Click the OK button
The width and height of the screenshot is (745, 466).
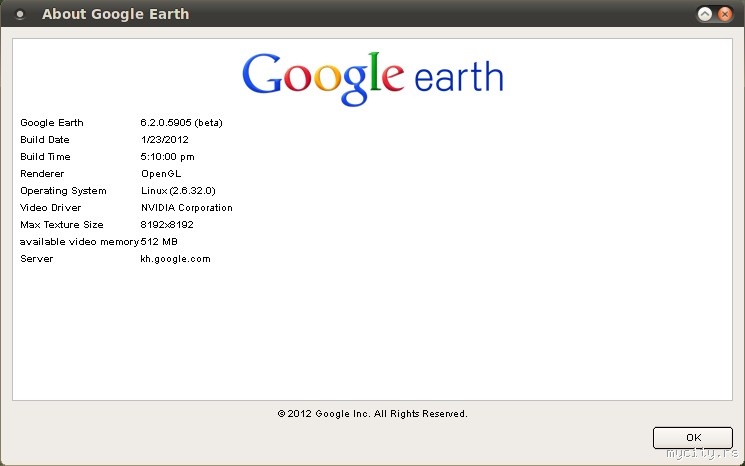tap(693, 437)
